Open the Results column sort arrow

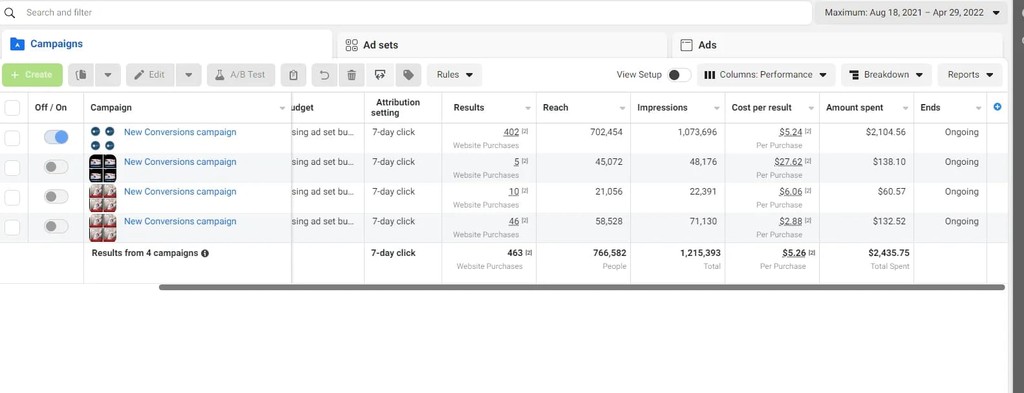(528, 108)
